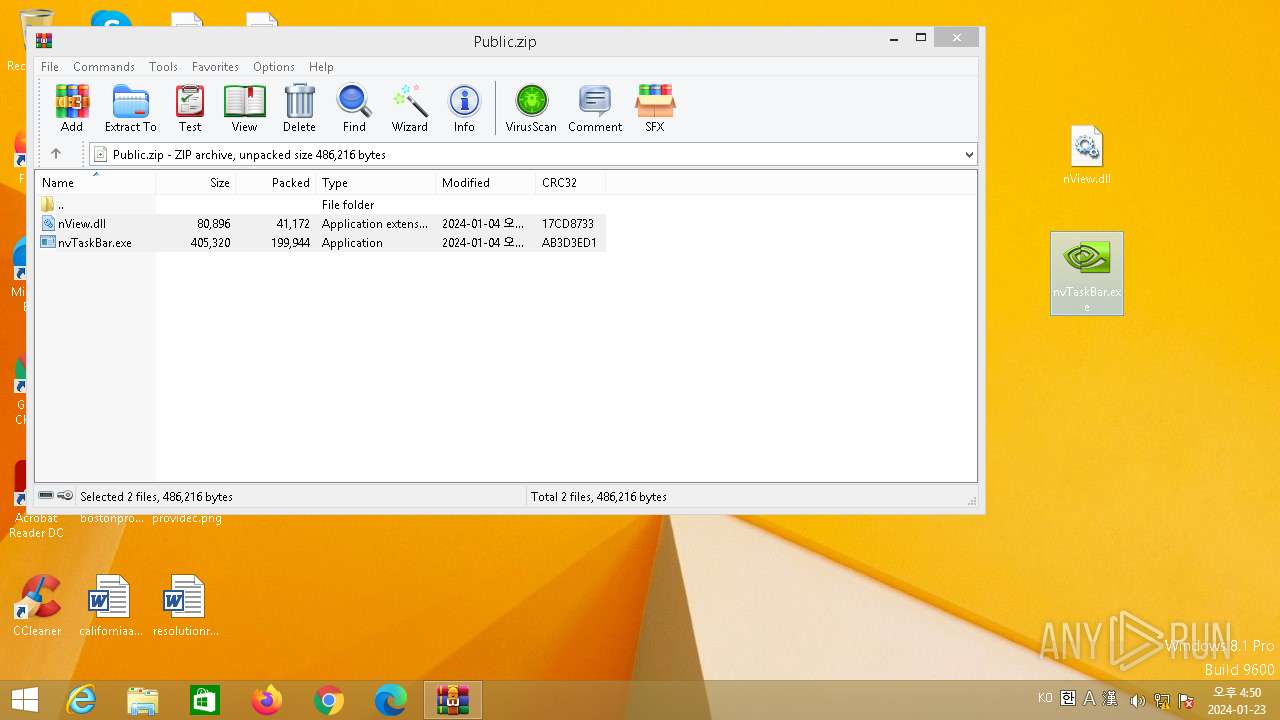Open the Tools menu
The width and height of the screenshot is (1280, 720).
[163, 66]
